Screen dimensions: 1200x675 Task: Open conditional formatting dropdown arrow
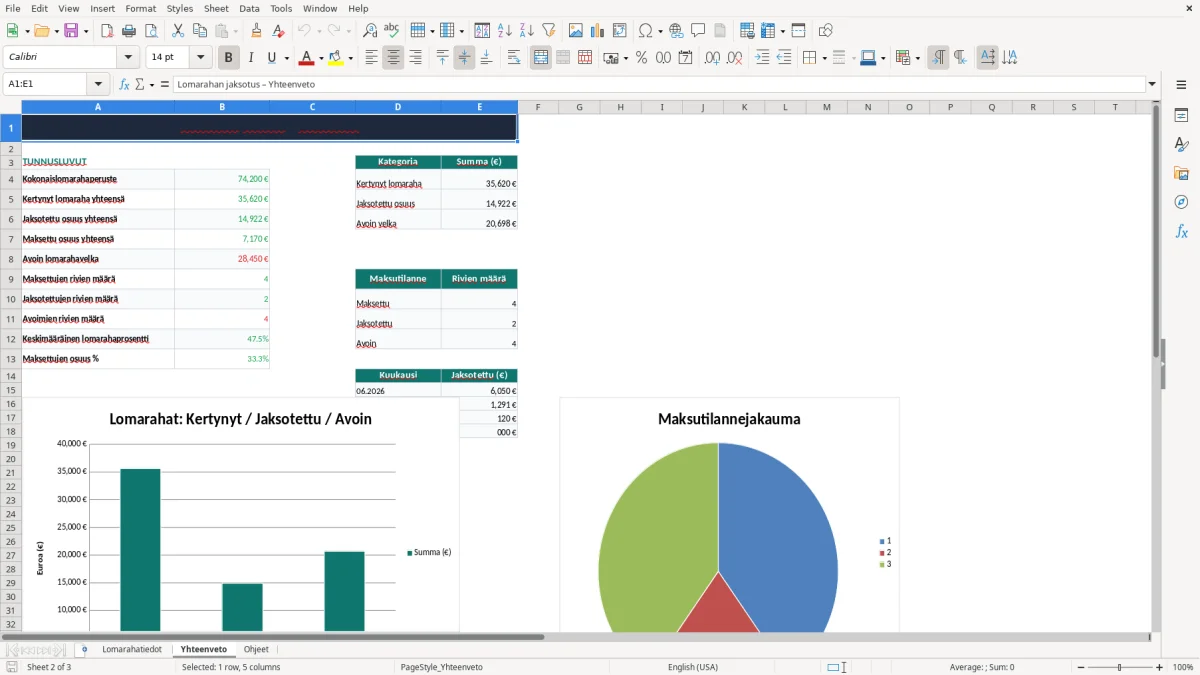pos(917,59)
